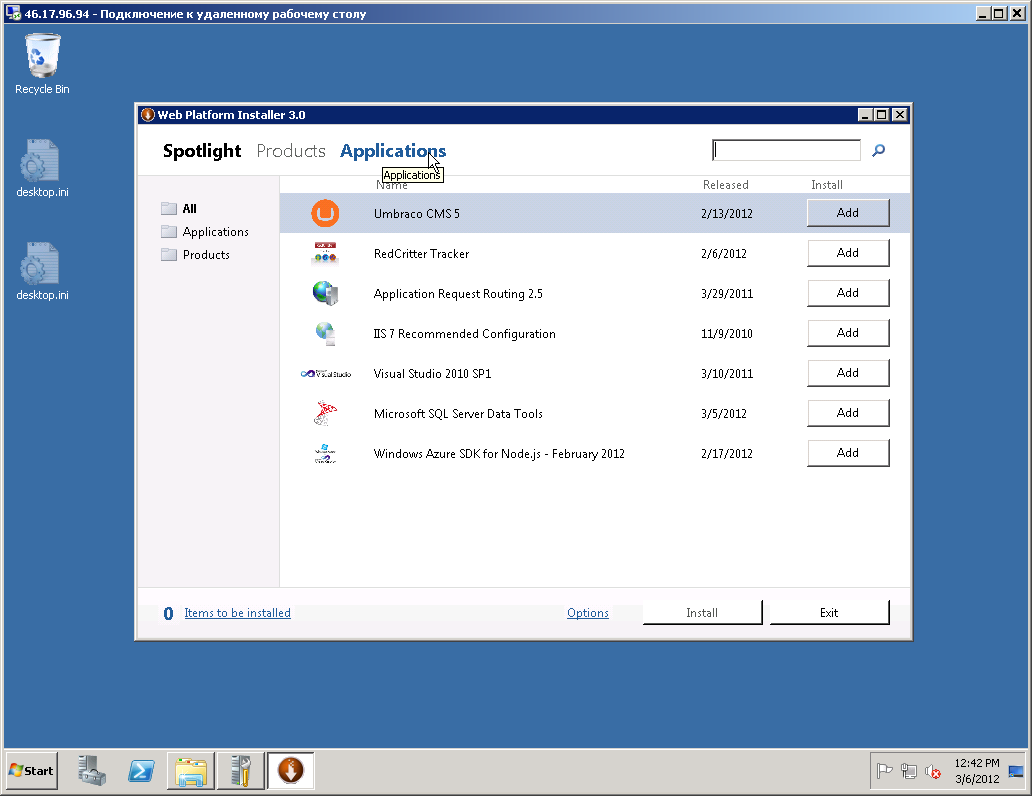Launch PowerShell from the taskbar
The height and width of the screenshot is (796, 1032).
[x=142, y=770]
